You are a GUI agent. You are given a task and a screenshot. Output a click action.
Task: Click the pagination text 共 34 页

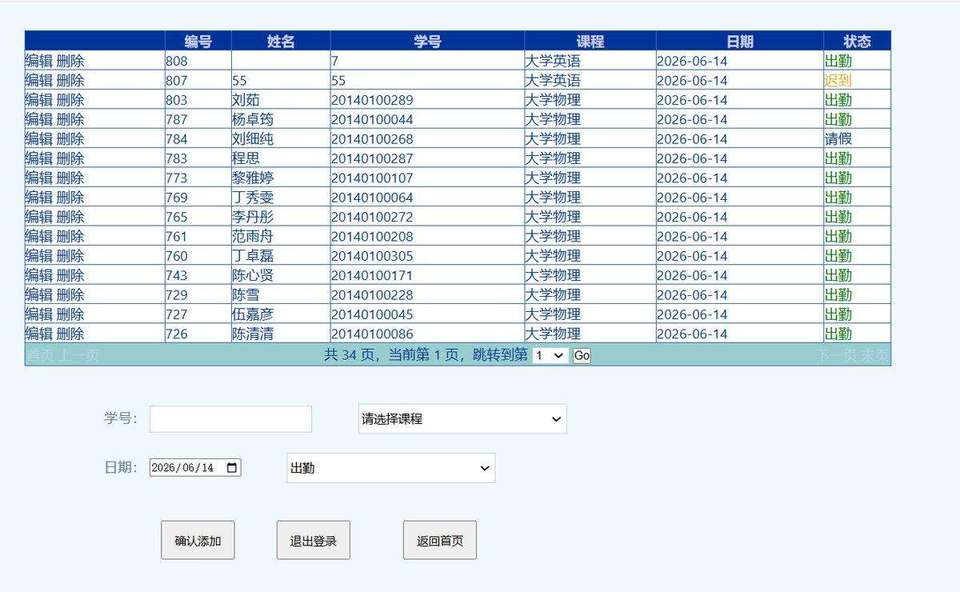point(348,355)
